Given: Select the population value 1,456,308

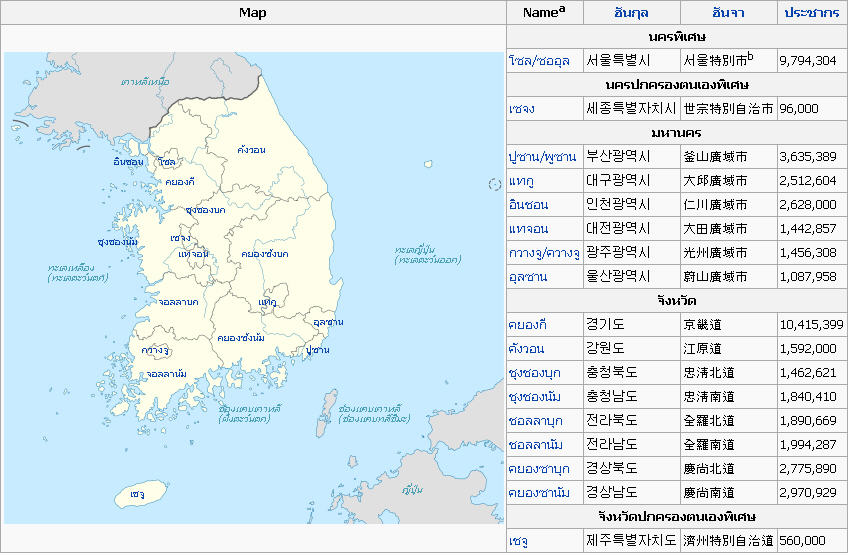Looking at the screenshot, I should 808,253.
